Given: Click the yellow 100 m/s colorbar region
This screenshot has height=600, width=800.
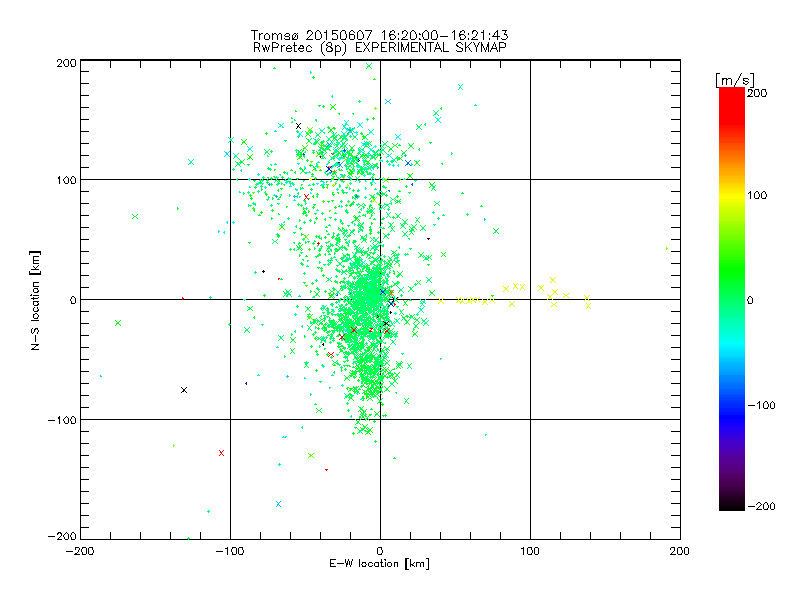Looking at the screenshot, I should 732,195.
